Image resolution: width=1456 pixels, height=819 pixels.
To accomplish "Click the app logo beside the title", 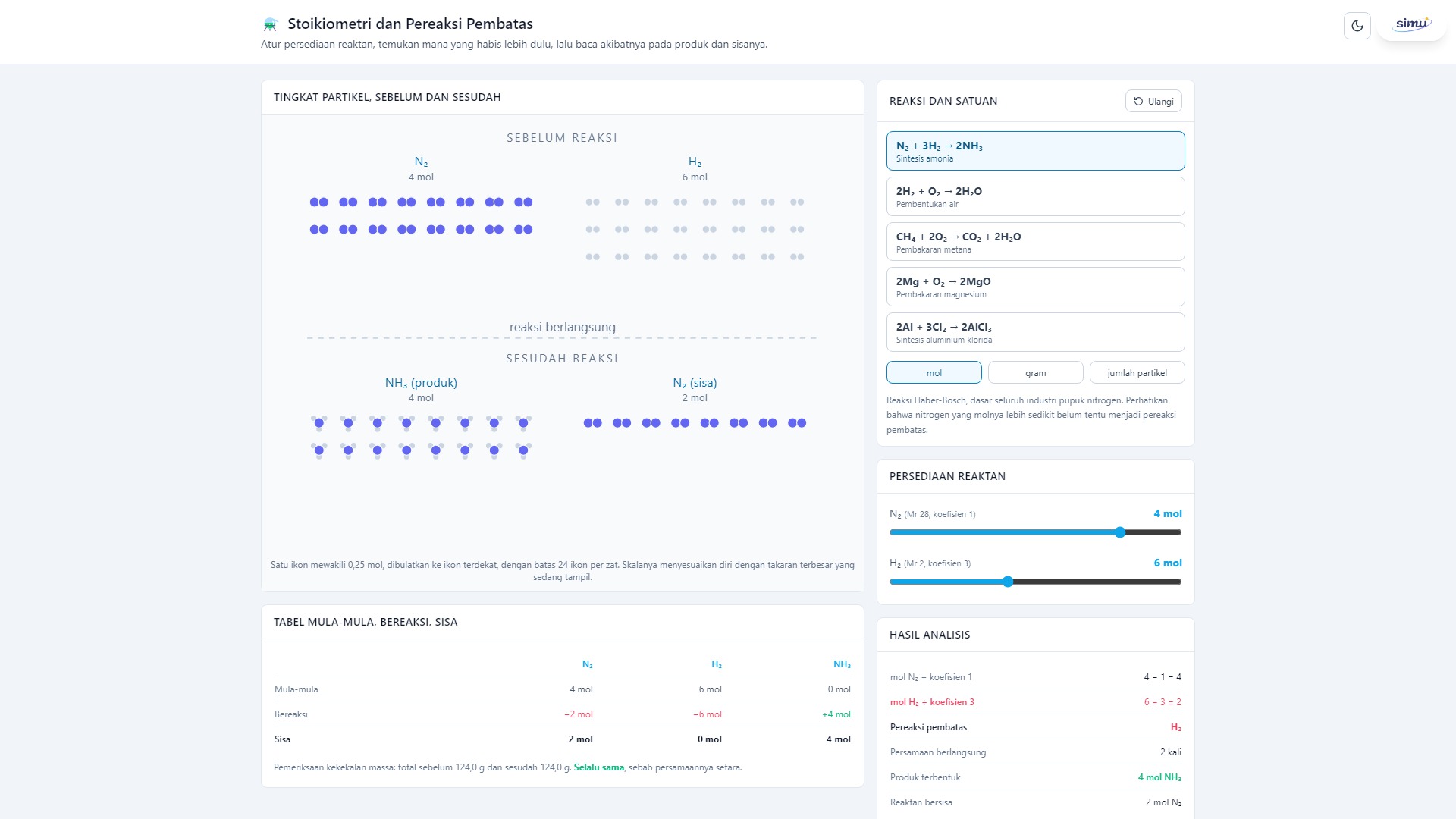I will [270, 24].
